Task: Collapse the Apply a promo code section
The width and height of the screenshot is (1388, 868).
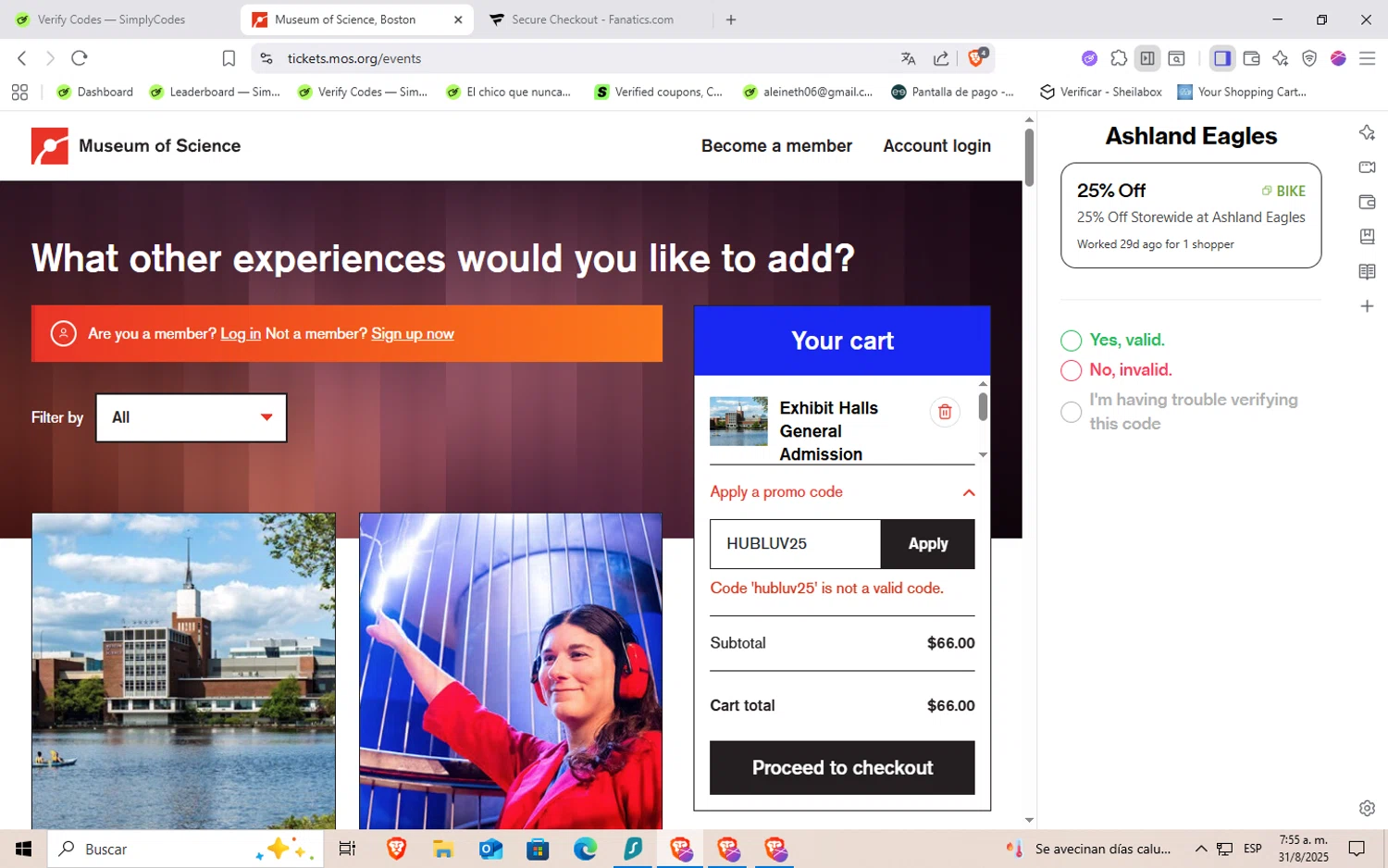Action: pyautogui.click(x=969, y=492)
